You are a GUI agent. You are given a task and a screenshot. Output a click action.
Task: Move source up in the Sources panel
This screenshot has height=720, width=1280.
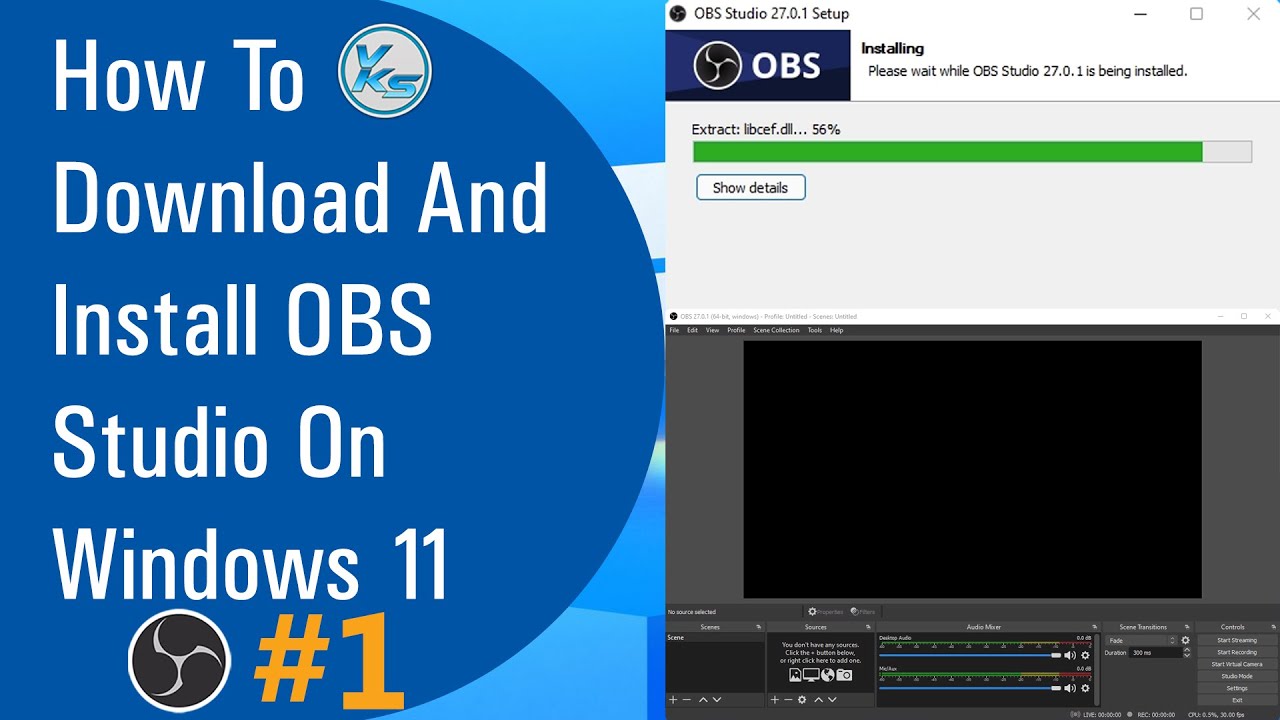(818, 700)
